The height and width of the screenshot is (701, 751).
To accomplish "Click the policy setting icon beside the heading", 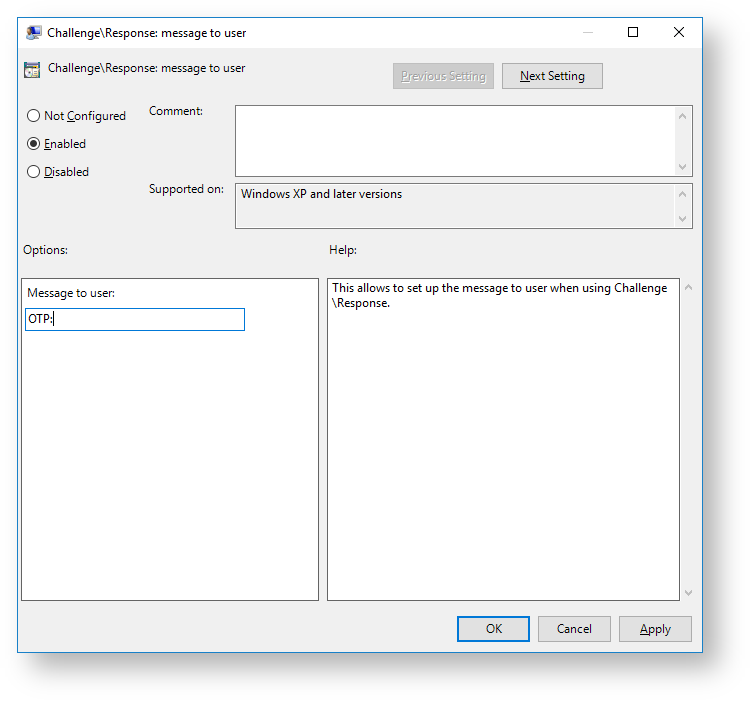I will point(32,70).
